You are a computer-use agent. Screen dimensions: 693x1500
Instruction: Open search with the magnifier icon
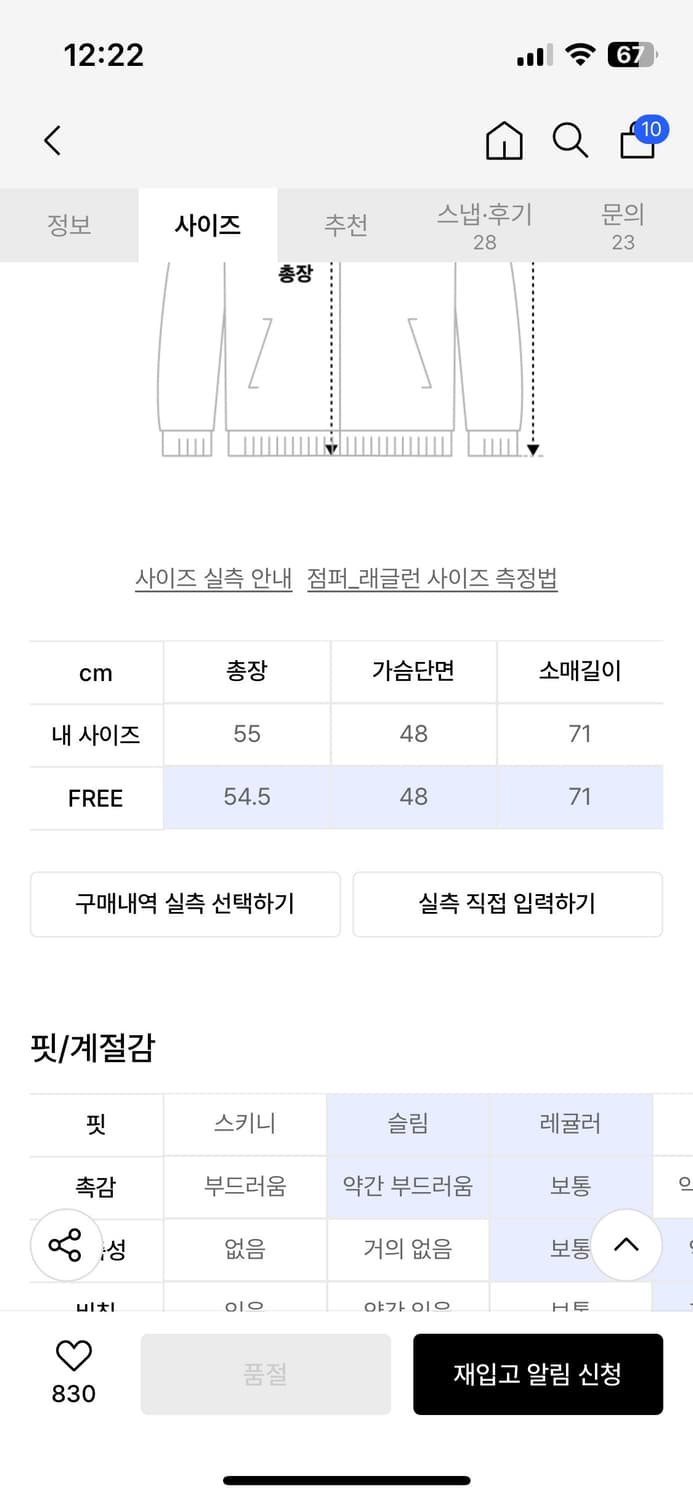coord(570,141)
